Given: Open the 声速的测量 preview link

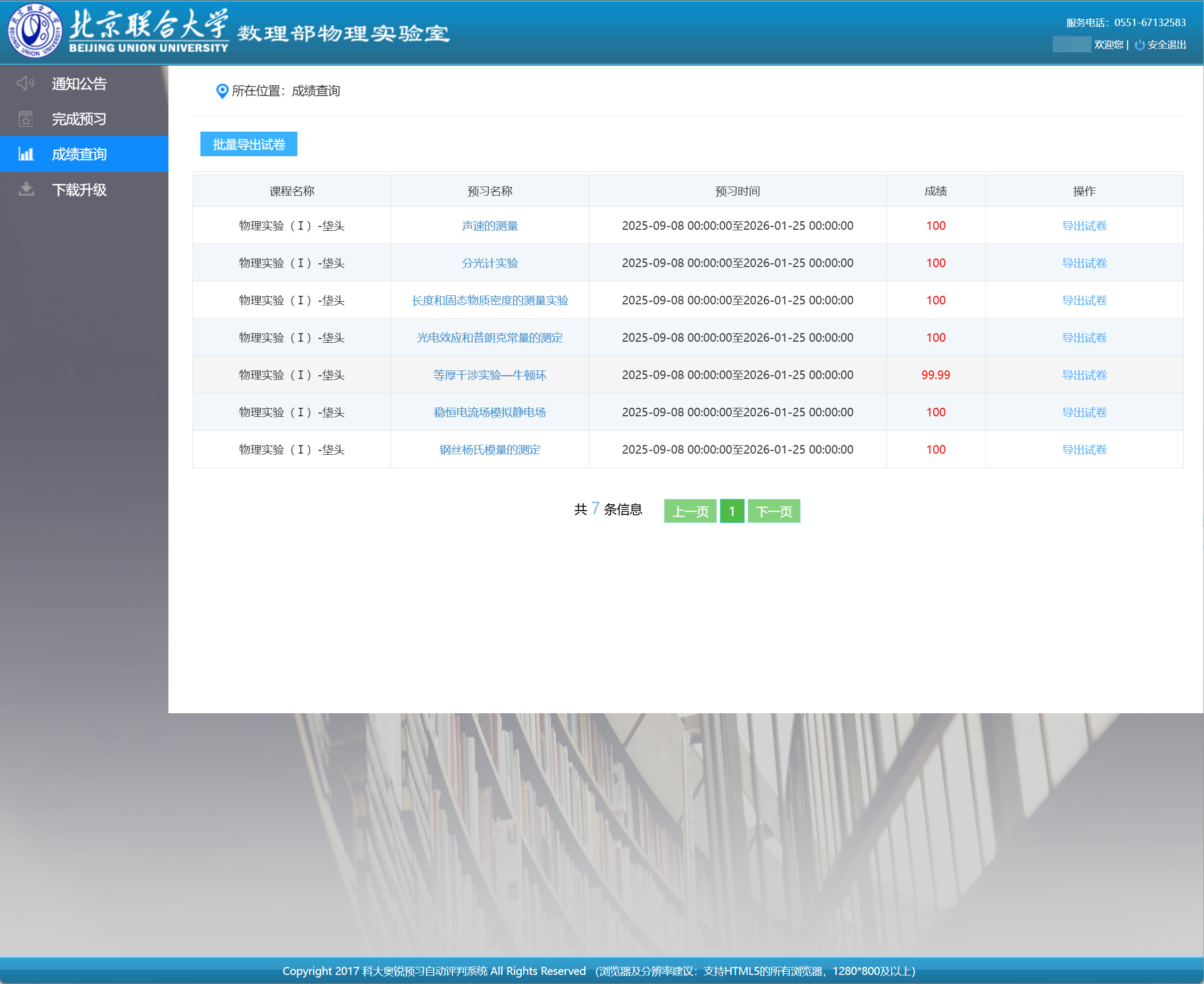Looking at the screenshot, I should coord(489,225).
